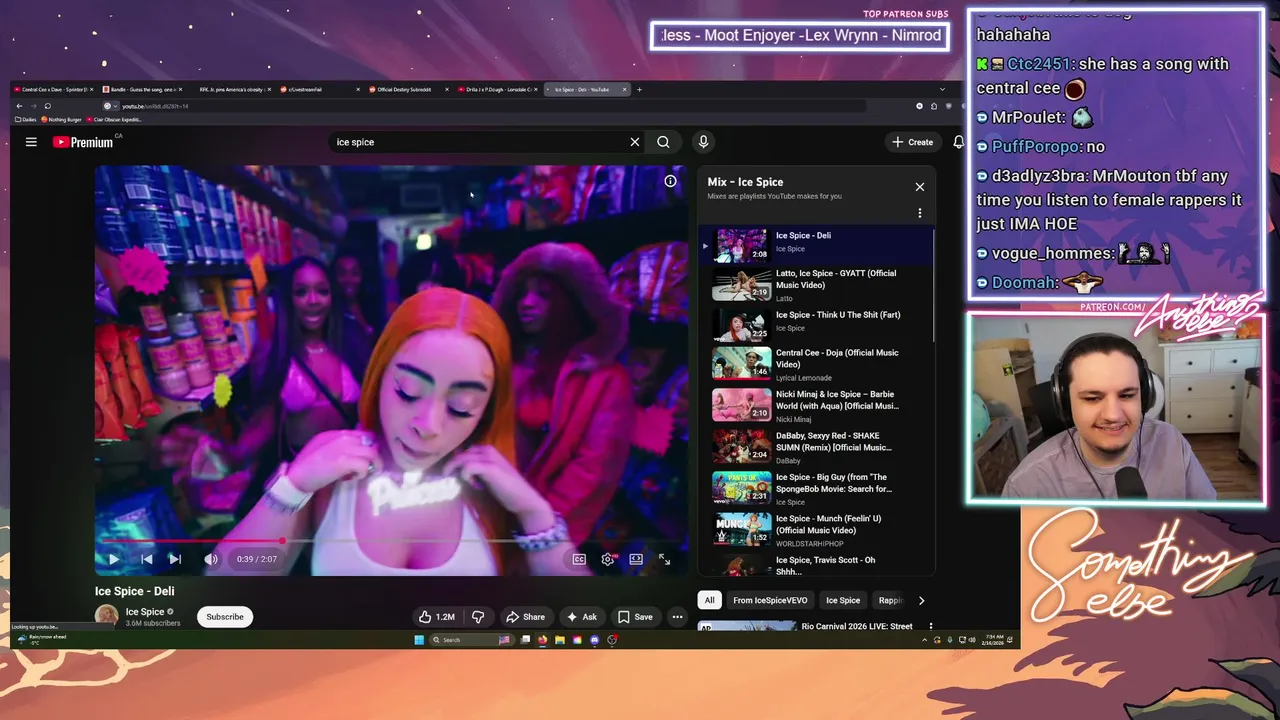The width and height of the screenshot is (1280, 720).
Task: Share the Deli video
Action: coord(525,617)
